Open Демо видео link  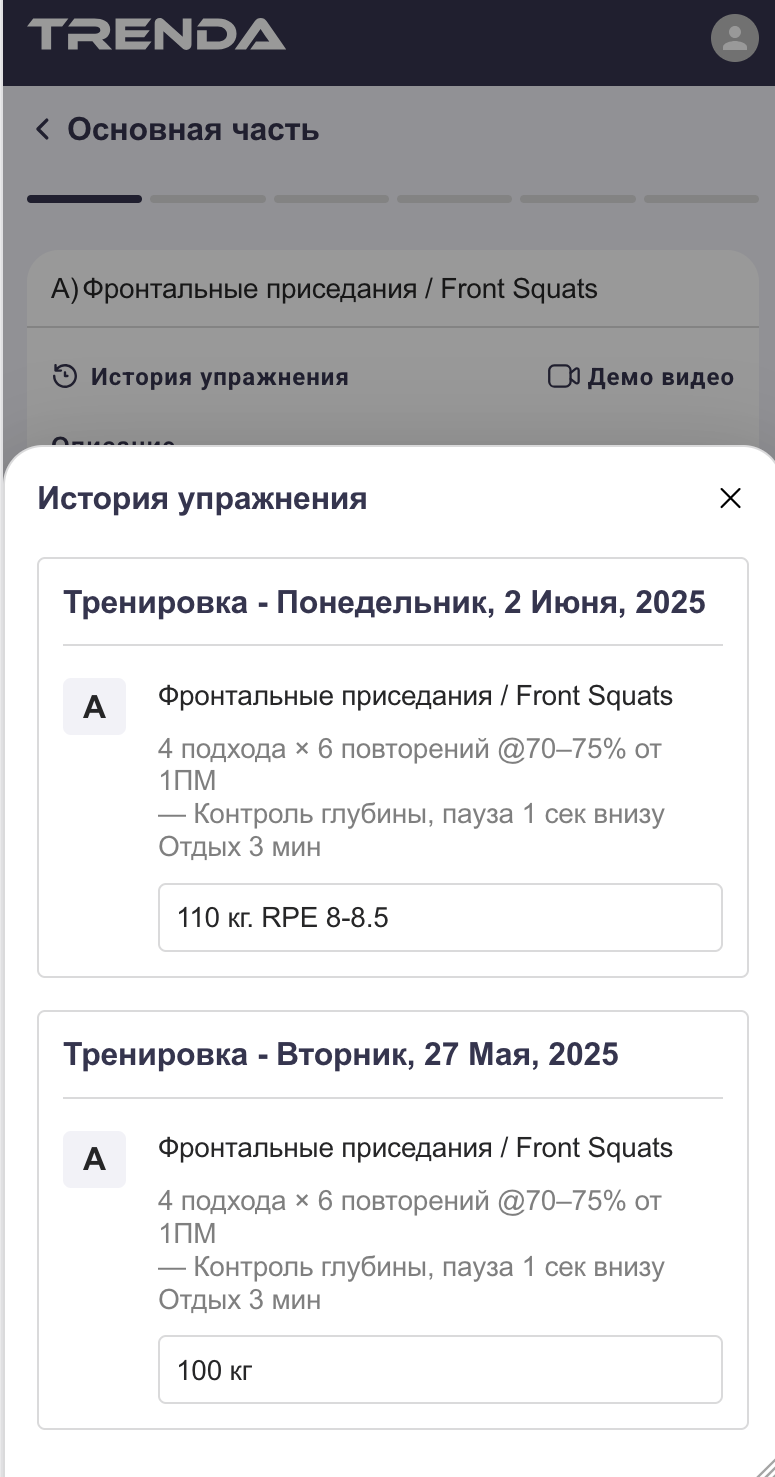pos(660,377)
